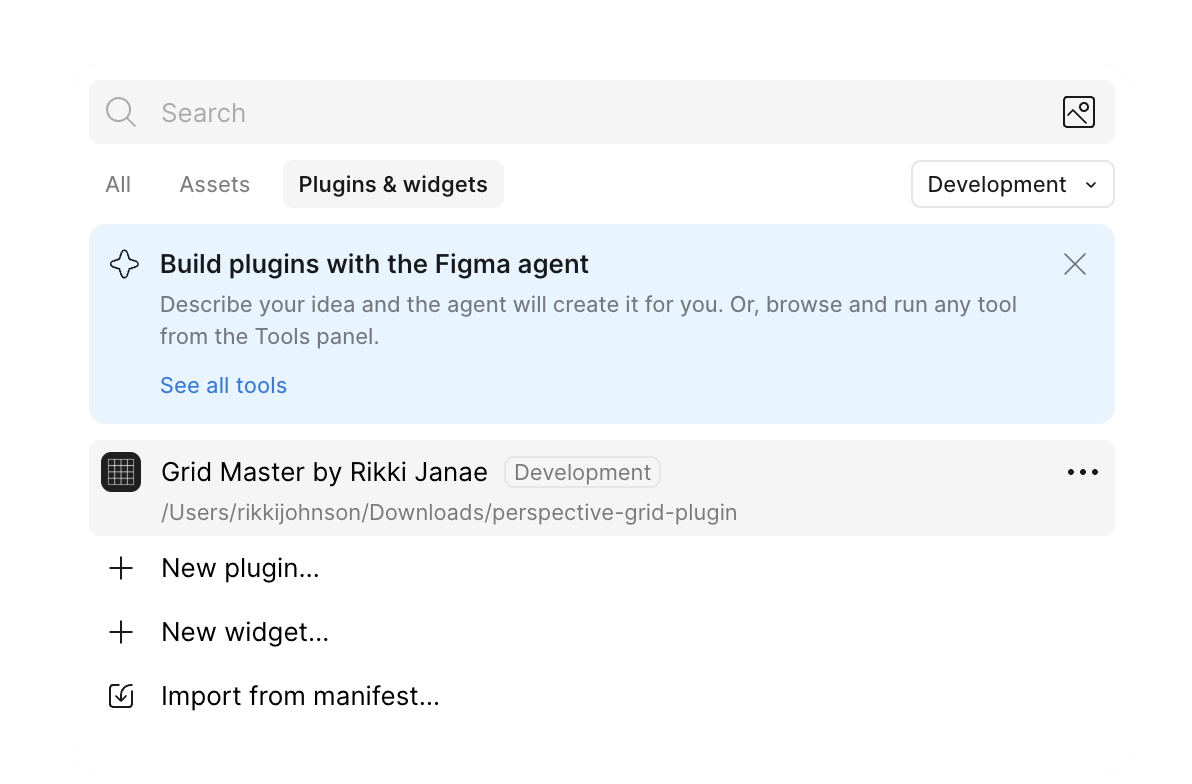This screenshot has height=784, width=1192.
Task: Click the Development badge on Grid Master
Action: 582,472
